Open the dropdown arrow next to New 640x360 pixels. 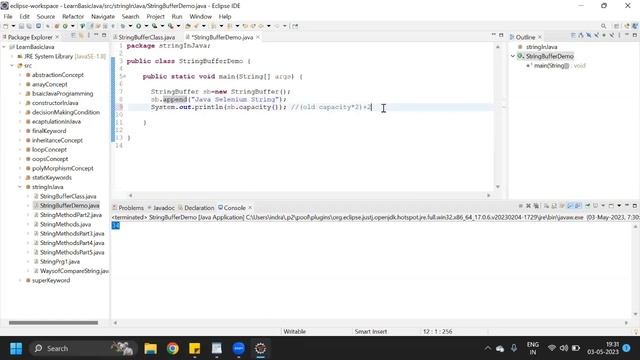pos(13,26)
